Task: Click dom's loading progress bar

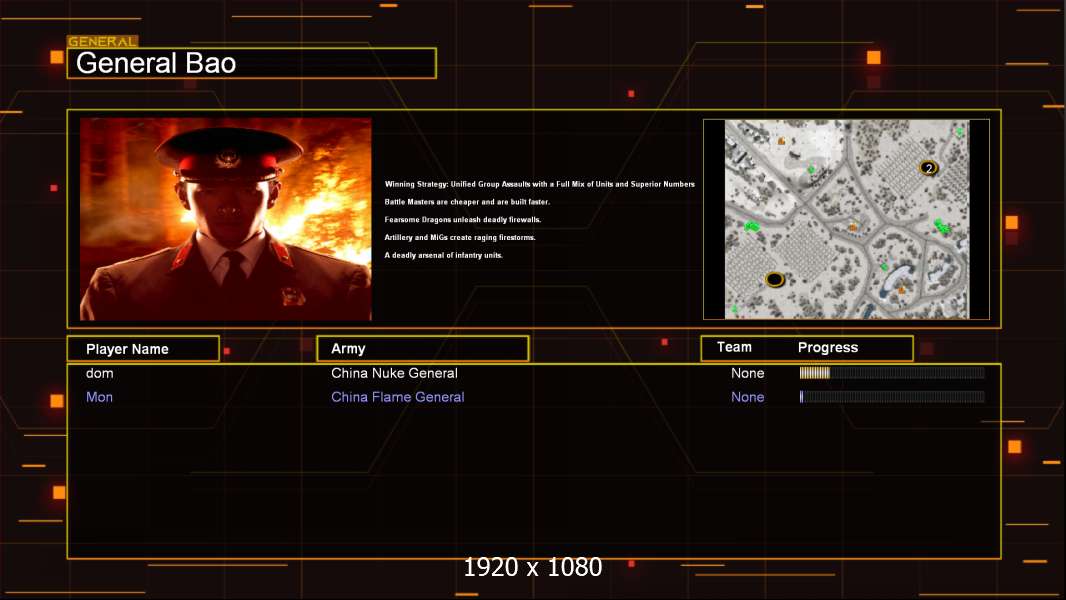Action: click(x=892, y=372)
